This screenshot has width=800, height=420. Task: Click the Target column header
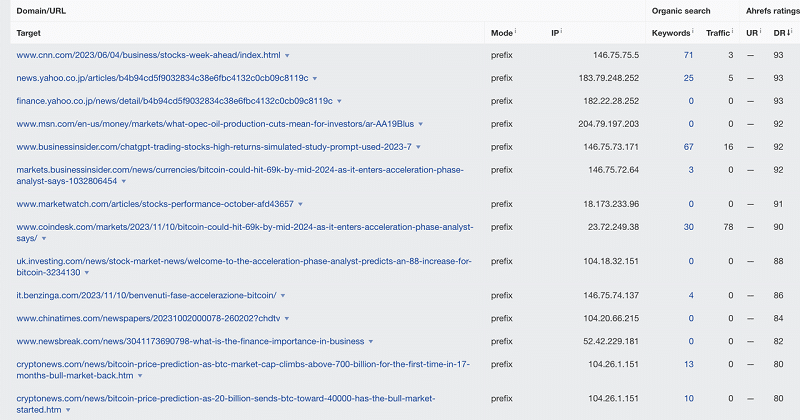(x=29, y=33)
